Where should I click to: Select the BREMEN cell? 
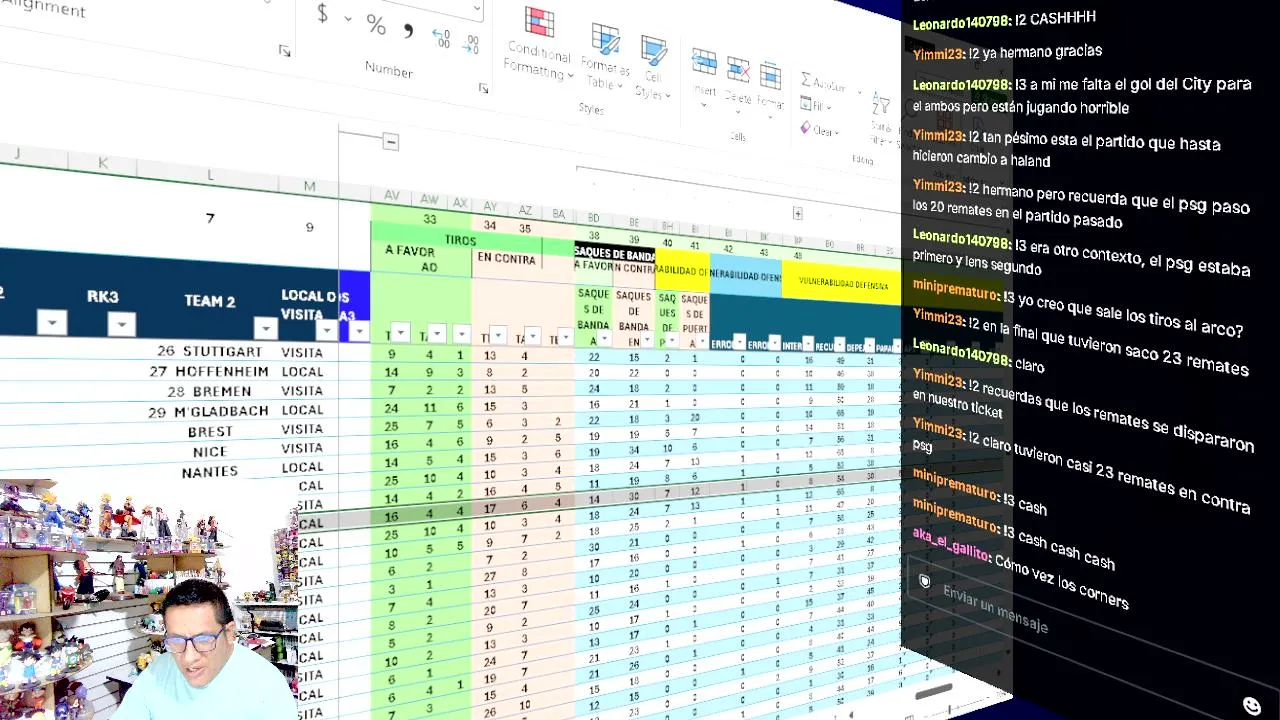[x=222, y=391]
